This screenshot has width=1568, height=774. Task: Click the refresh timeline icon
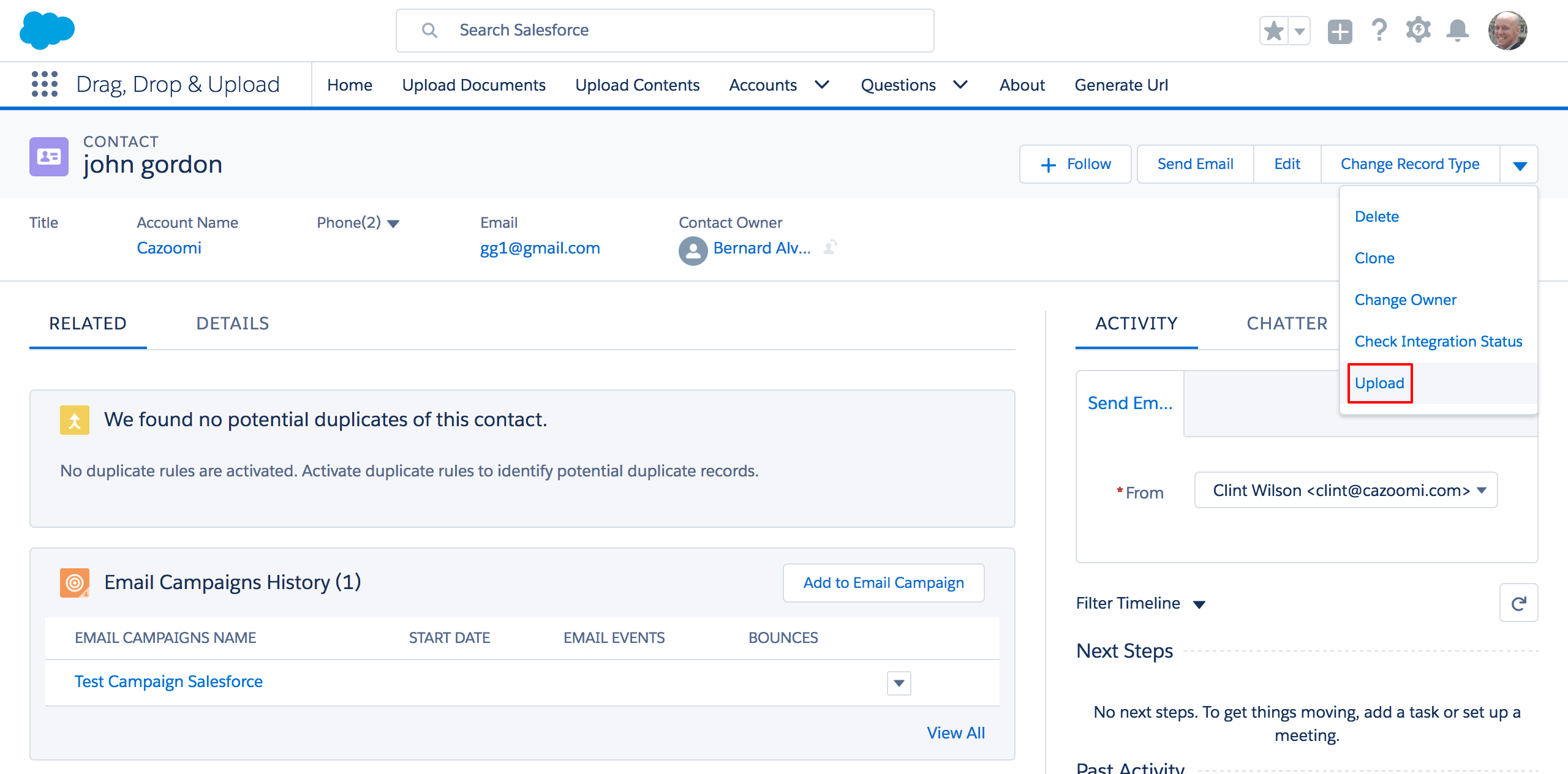[x=1518, y=603]
